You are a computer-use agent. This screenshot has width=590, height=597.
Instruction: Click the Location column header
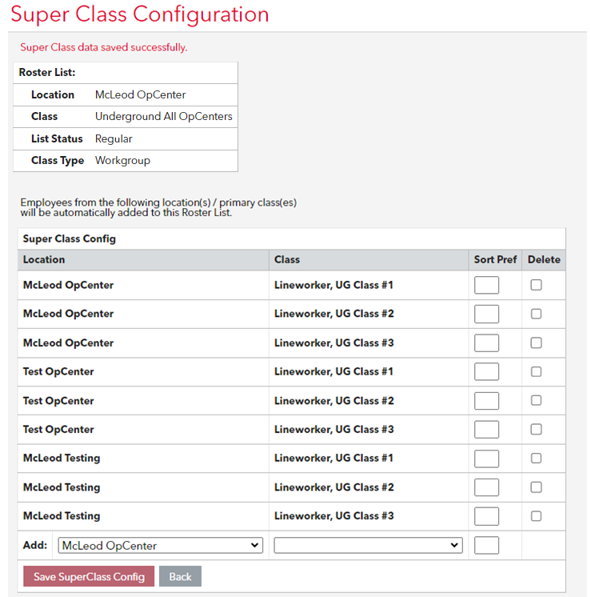[x=44, y=260]
